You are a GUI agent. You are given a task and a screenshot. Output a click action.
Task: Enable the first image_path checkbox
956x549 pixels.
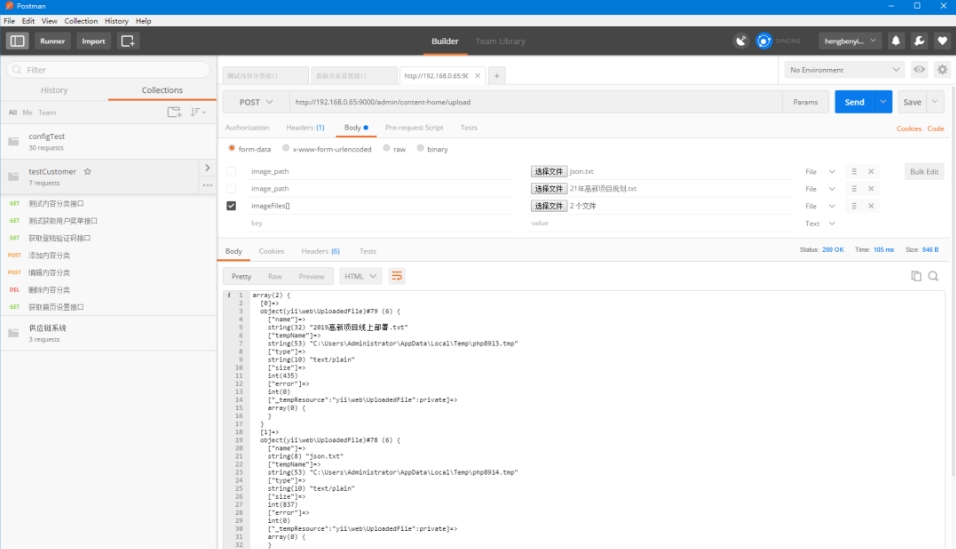click(231, 171)
